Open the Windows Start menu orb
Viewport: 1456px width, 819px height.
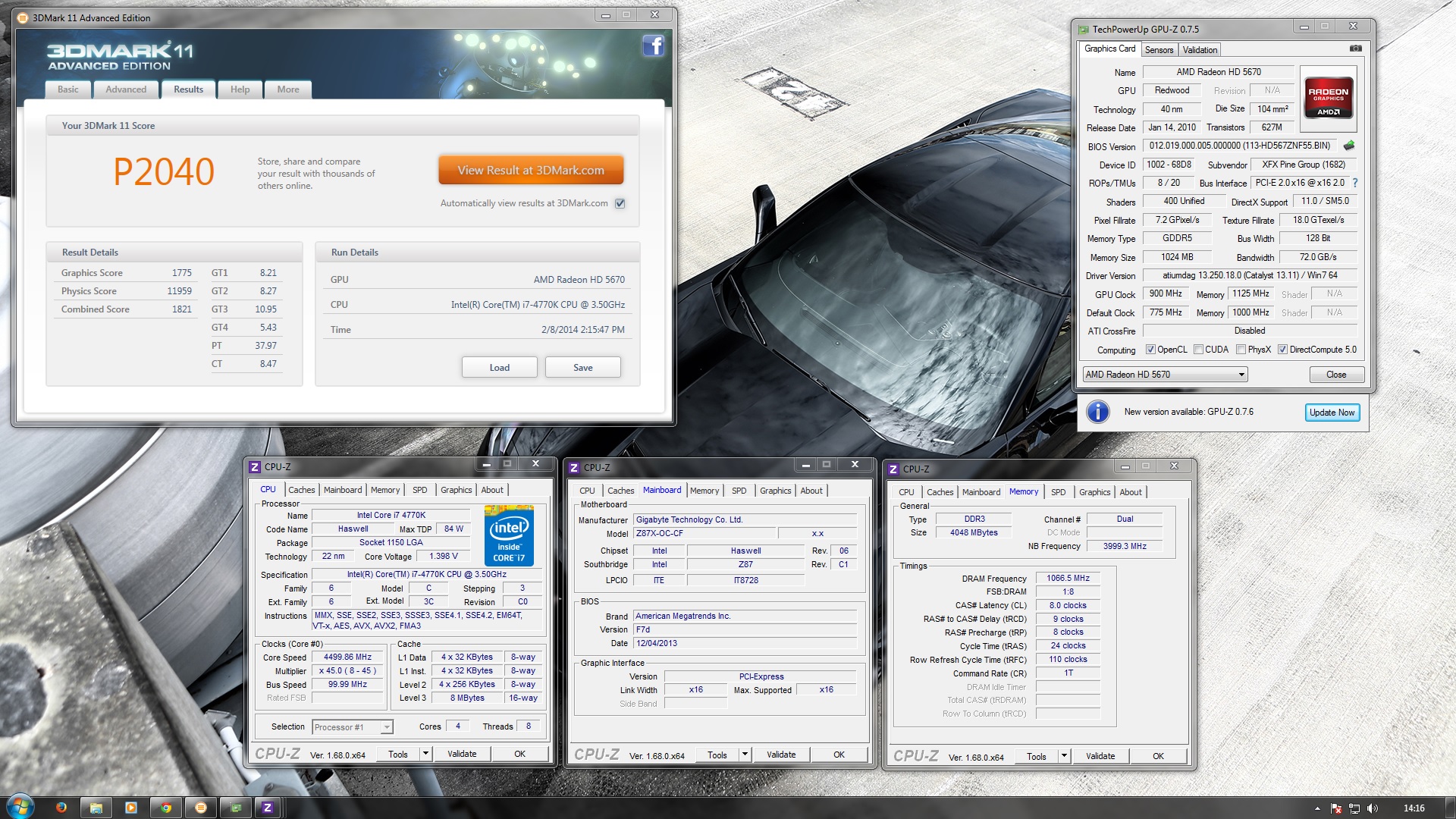[x=20, y=807]
